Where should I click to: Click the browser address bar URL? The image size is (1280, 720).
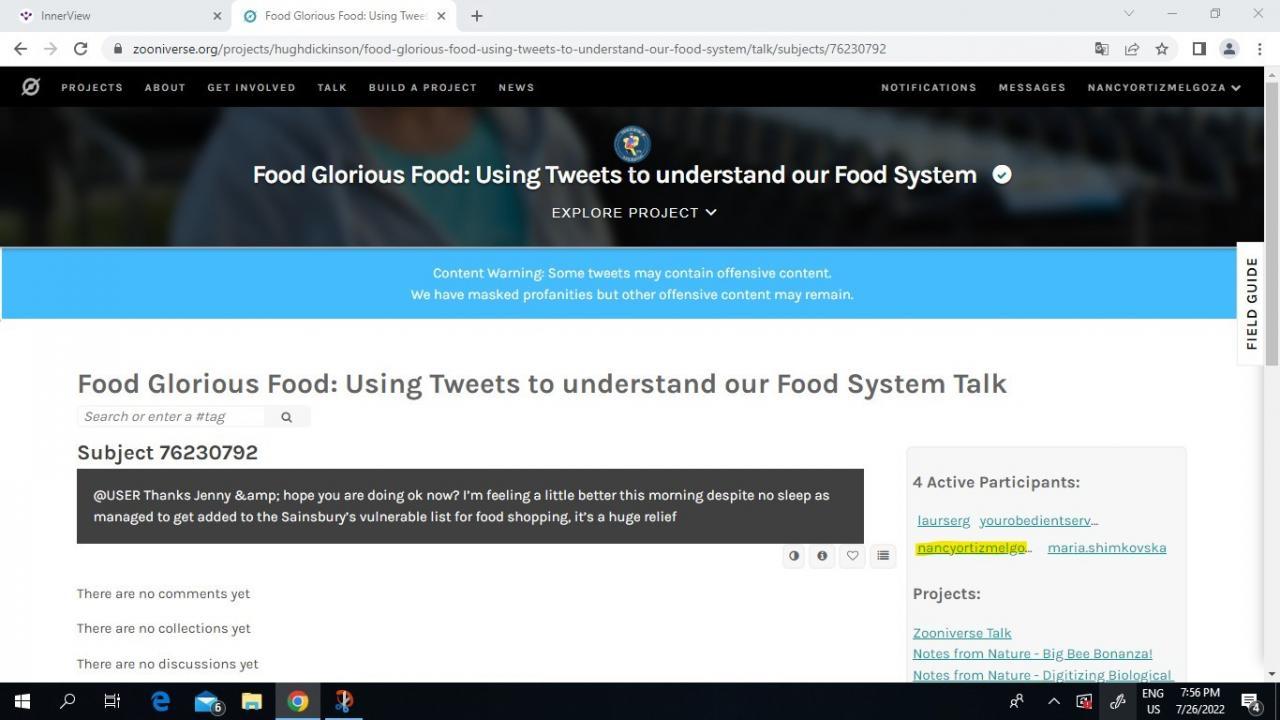point(509,48)
